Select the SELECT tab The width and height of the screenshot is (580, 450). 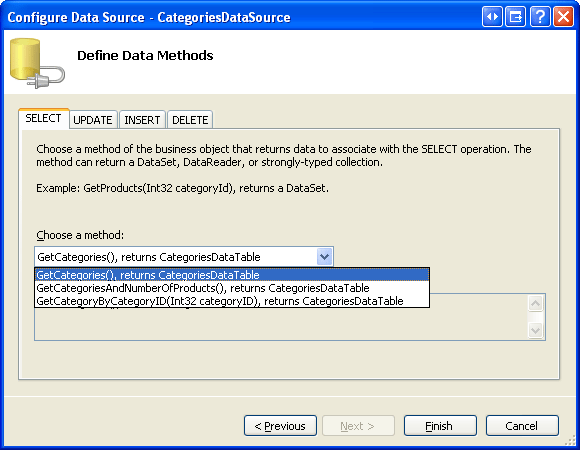coord(43,118)
